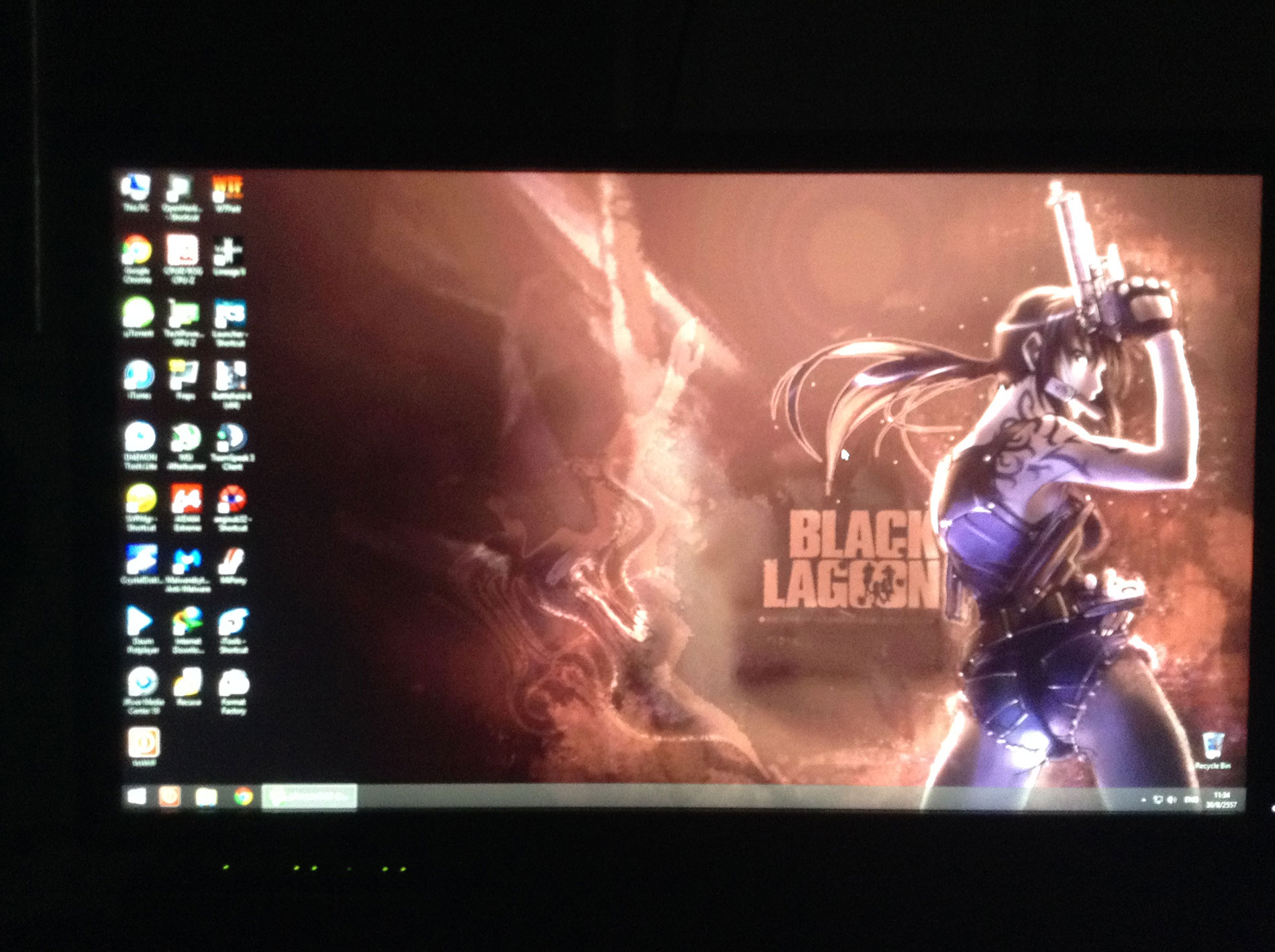Click the volume speaker tray icon
1275x952 pixels.
1172,800
